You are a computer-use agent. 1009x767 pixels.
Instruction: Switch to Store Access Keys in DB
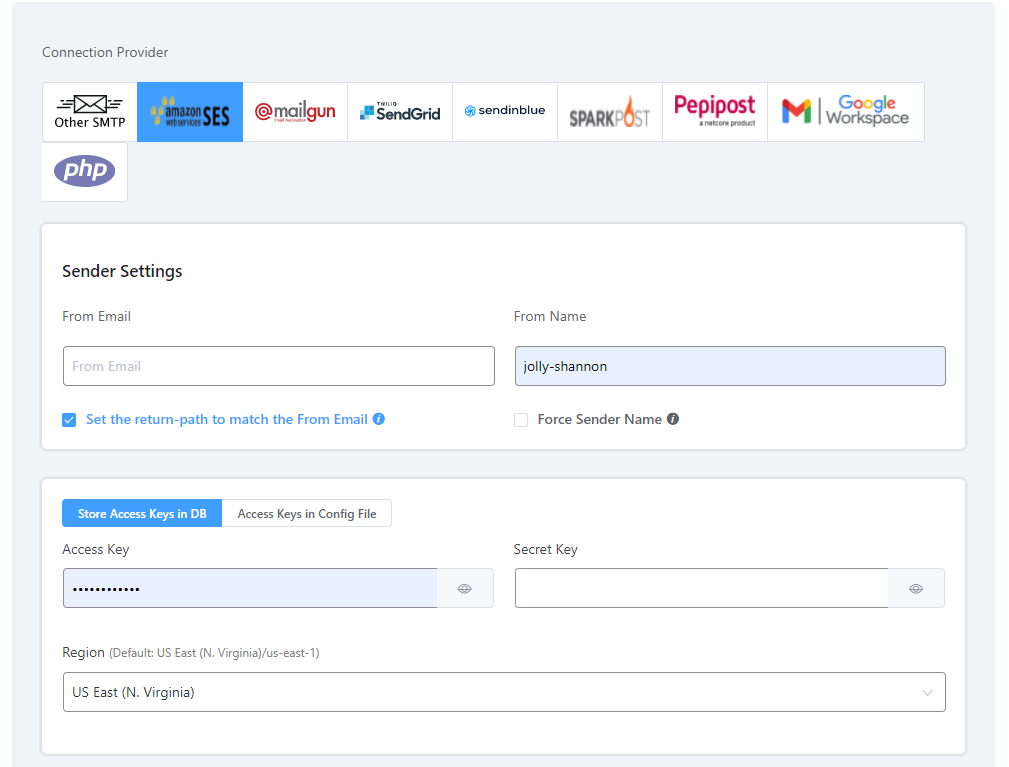click(142, 513)
